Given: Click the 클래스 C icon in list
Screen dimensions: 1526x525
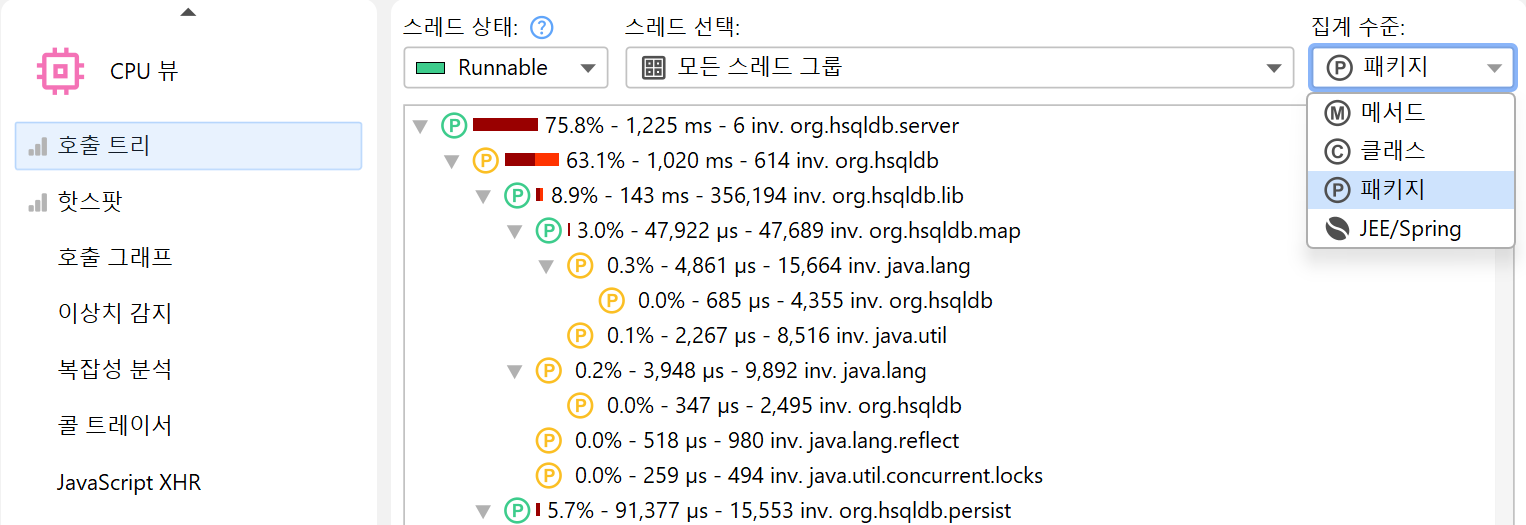Looking at the screenshot, I should pos(1337,152).
